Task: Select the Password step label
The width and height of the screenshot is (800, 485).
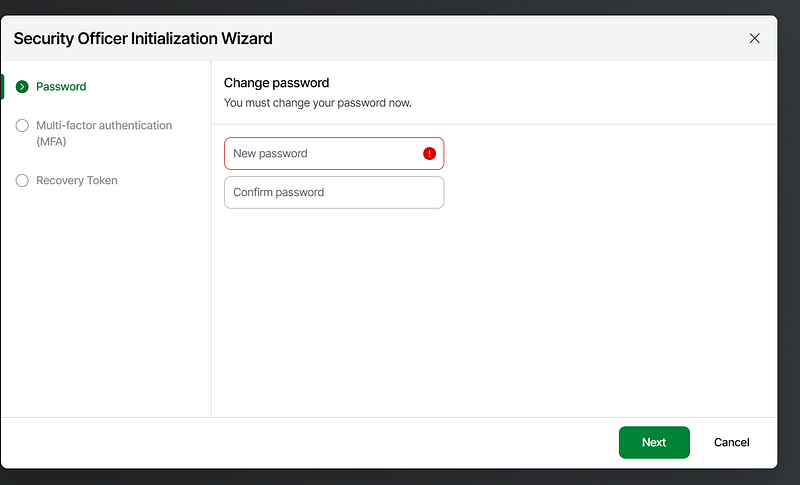Action: (x=61, y=87)
